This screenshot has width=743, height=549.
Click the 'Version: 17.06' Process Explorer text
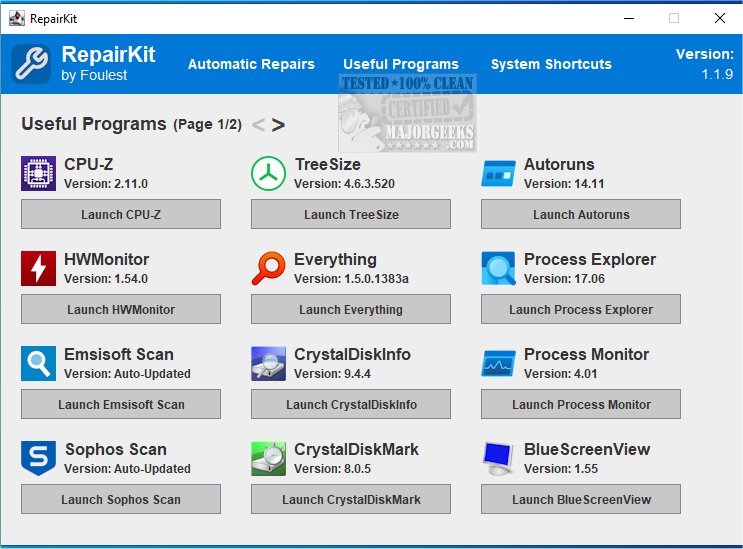point(564,279)
